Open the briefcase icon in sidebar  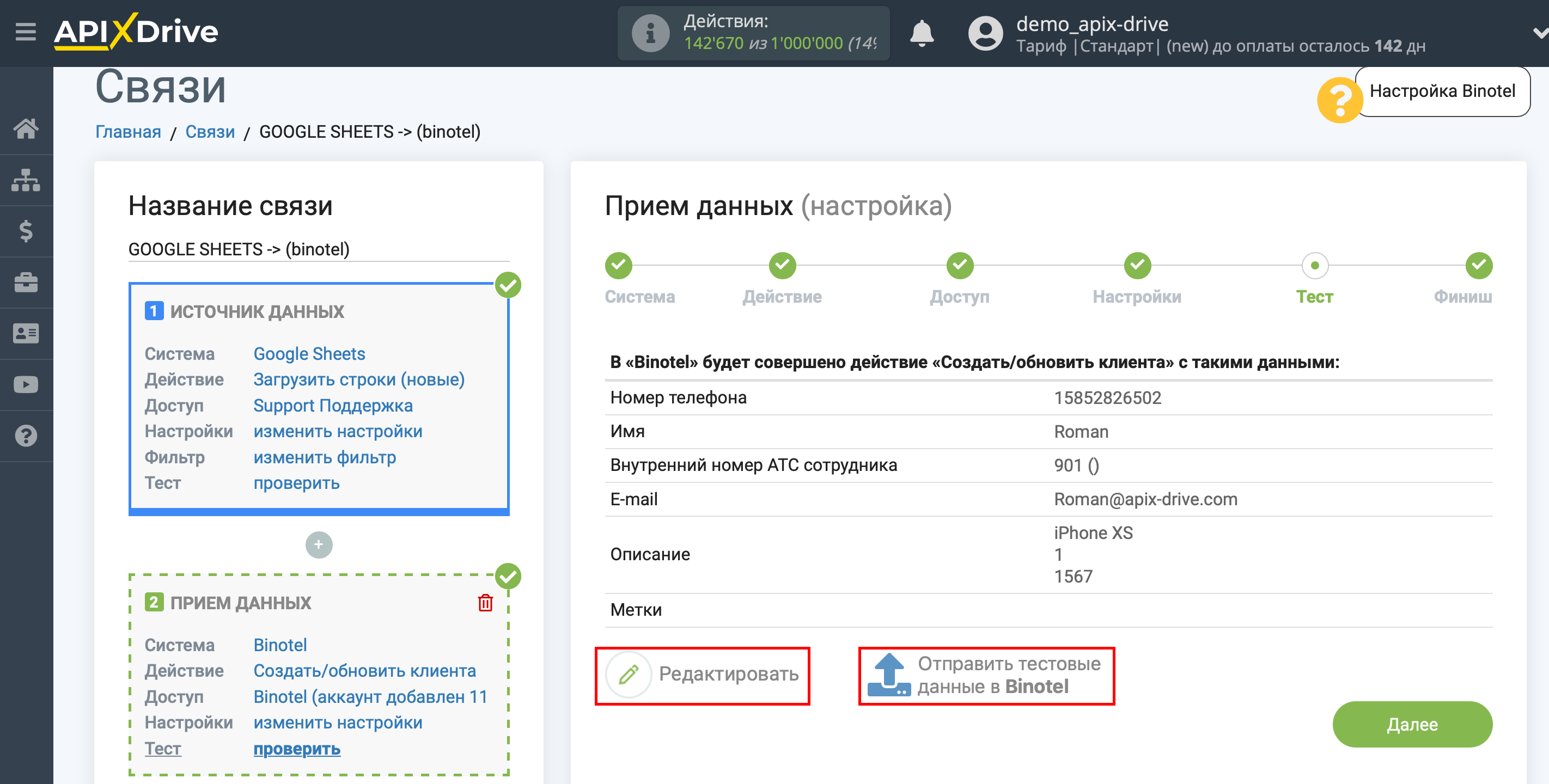26,282
